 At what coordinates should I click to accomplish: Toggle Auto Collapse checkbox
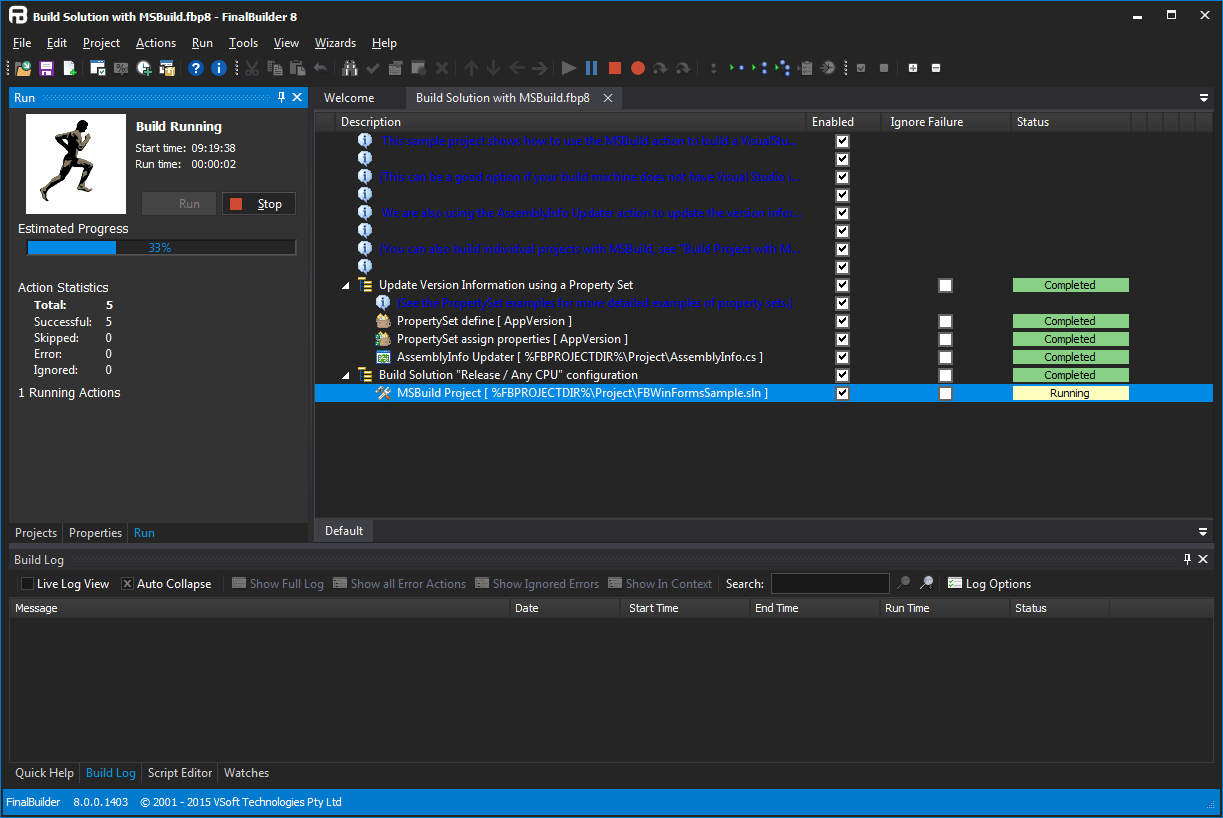coord(127,584)
